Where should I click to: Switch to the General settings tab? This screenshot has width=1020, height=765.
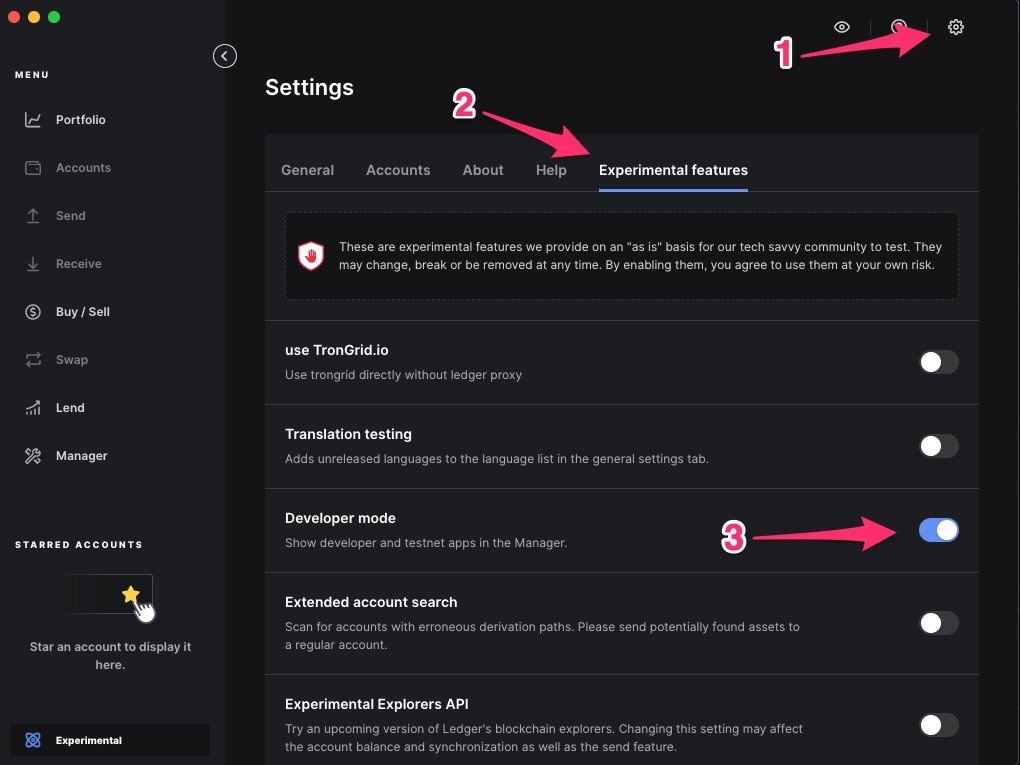click(307, 170)
